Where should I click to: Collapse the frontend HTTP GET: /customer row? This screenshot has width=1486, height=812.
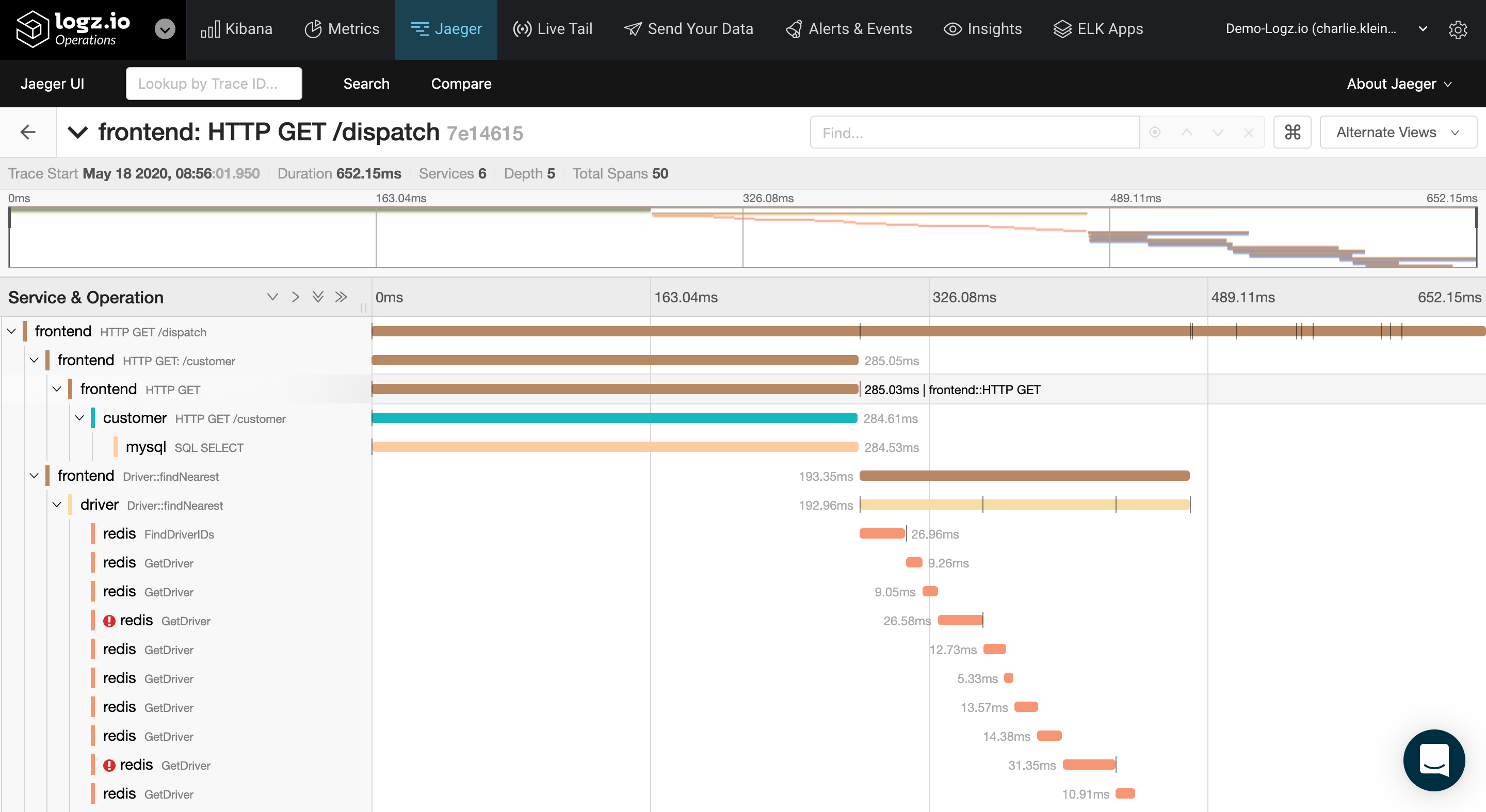pyautogui.click(x=34, y=360)
